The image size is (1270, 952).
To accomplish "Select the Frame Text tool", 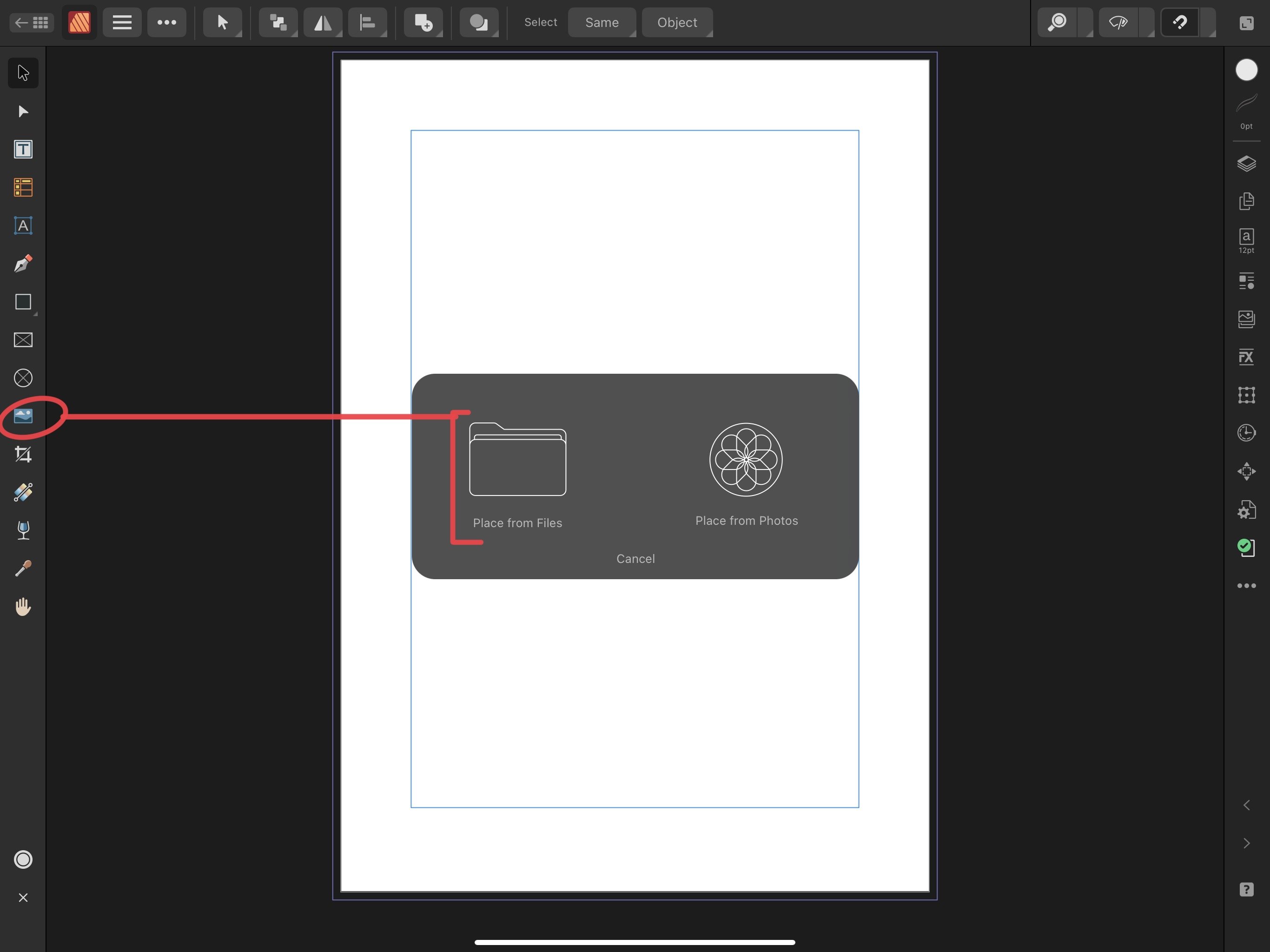I will coord(23,149).
